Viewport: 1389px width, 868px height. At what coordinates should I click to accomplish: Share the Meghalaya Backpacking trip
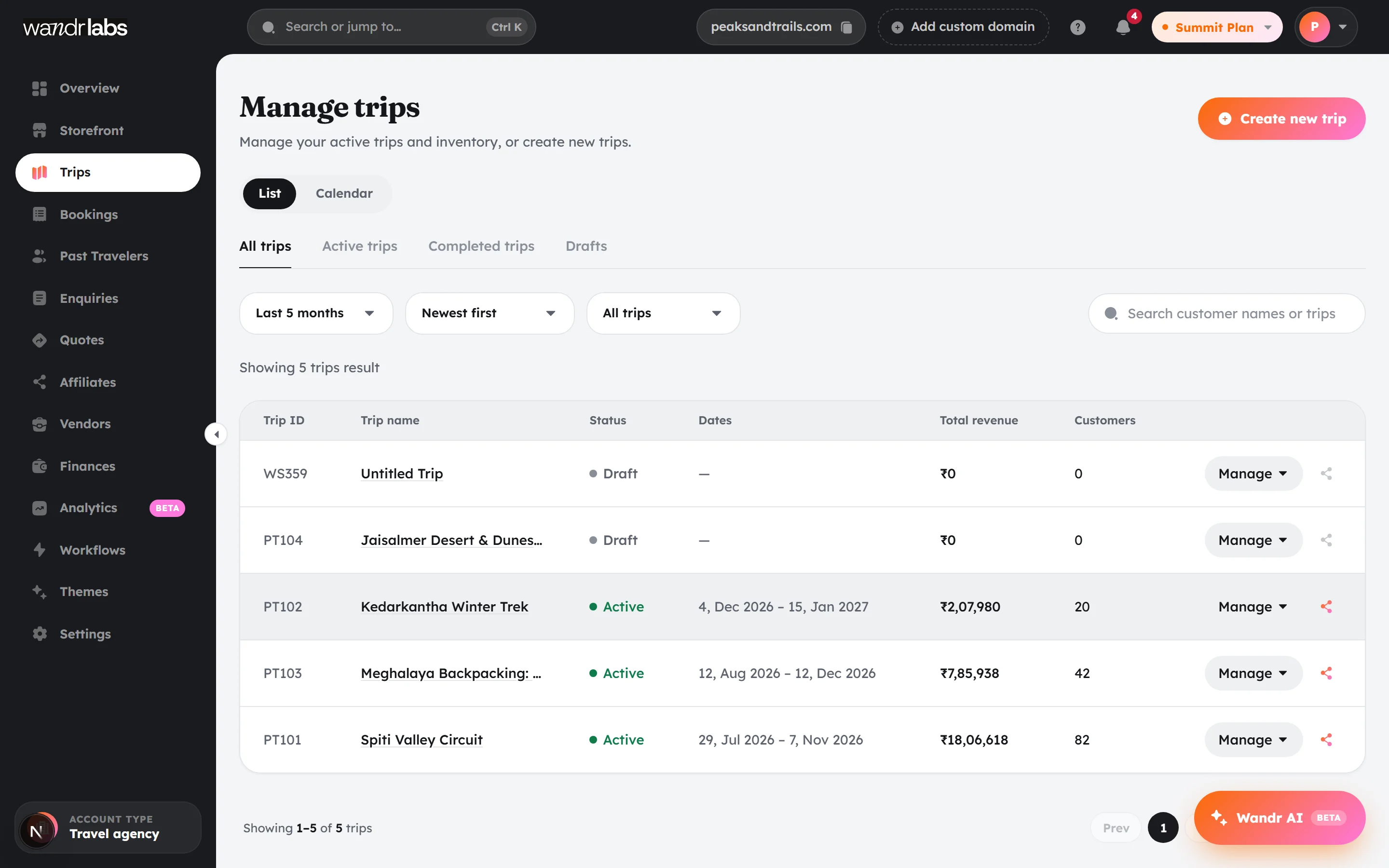coord(1326,673)
